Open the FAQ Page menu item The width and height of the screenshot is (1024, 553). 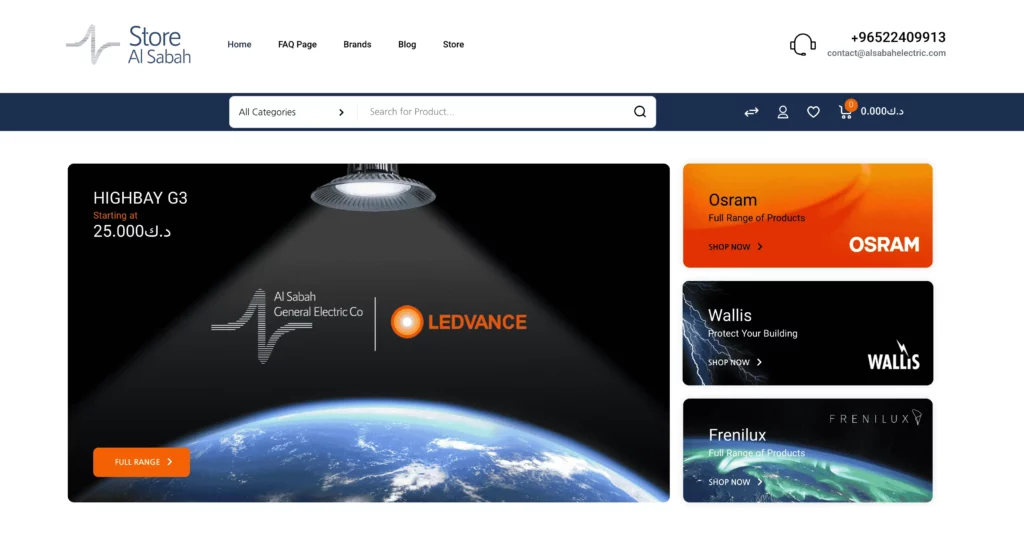pyautogui.click(x=297, y=45)
